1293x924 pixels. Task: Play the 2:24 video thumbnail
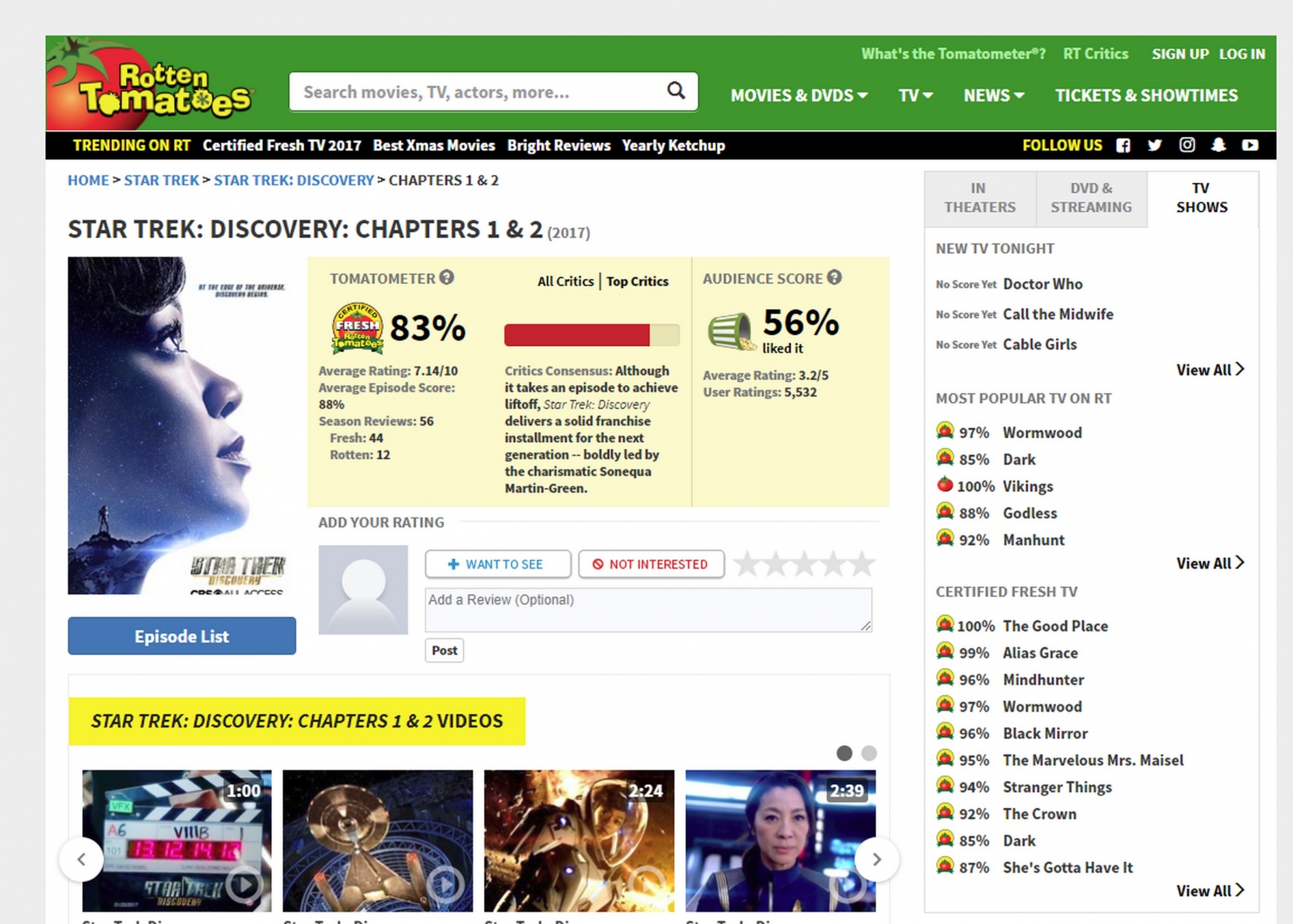[x=579, y=841]
